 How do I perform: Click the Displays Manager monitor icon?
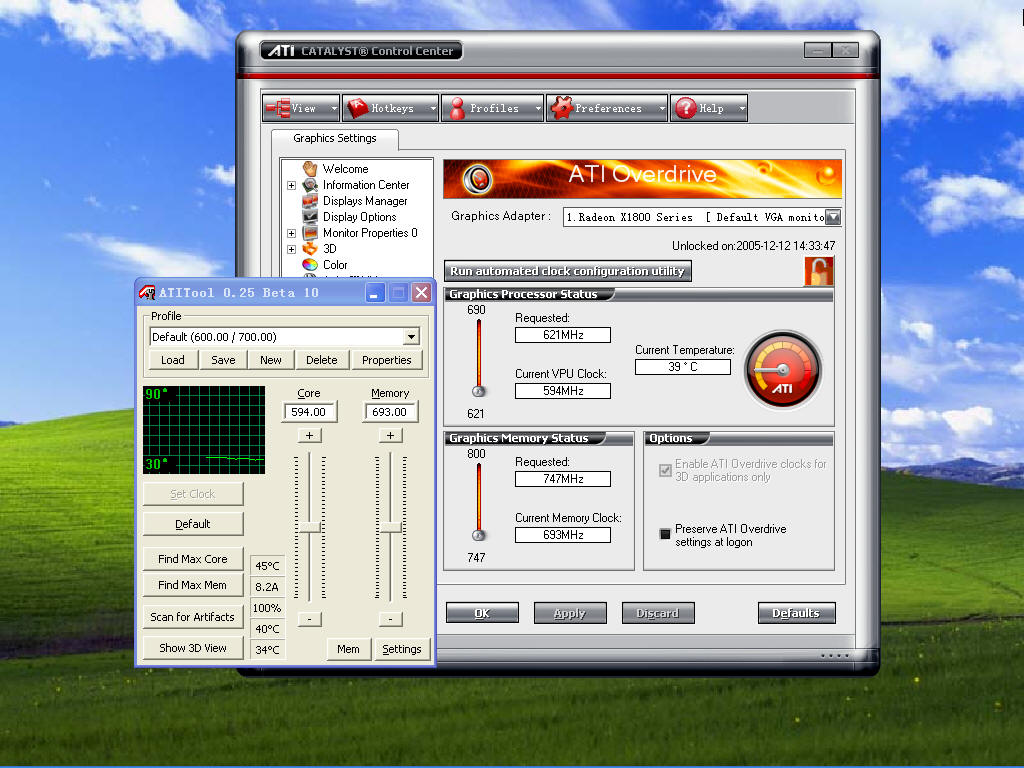(310, 201)
